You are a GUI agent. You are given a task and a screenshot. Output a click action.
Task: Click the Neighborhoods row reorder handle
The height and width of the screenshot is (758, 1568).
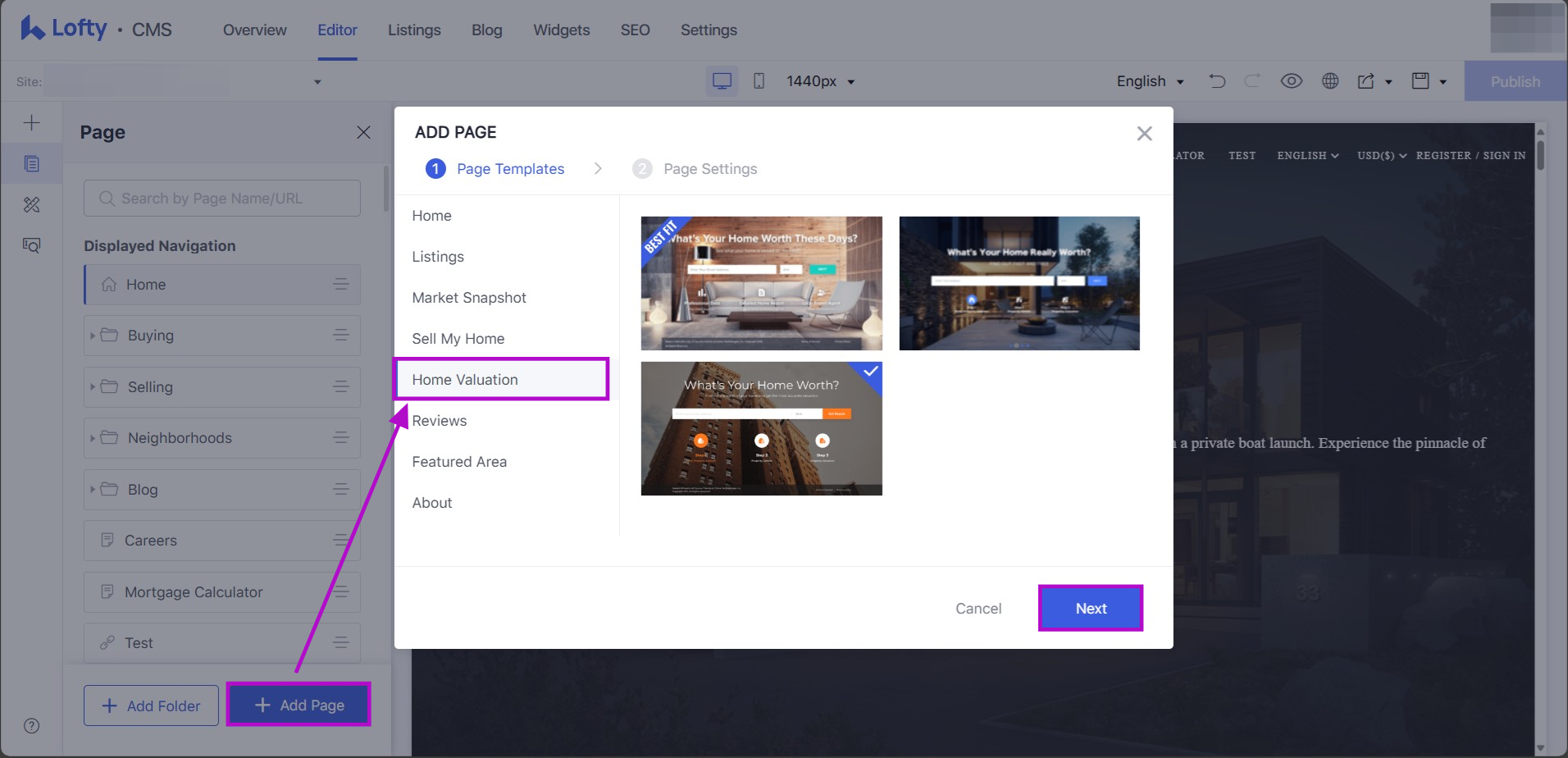(x=341, y=438)
